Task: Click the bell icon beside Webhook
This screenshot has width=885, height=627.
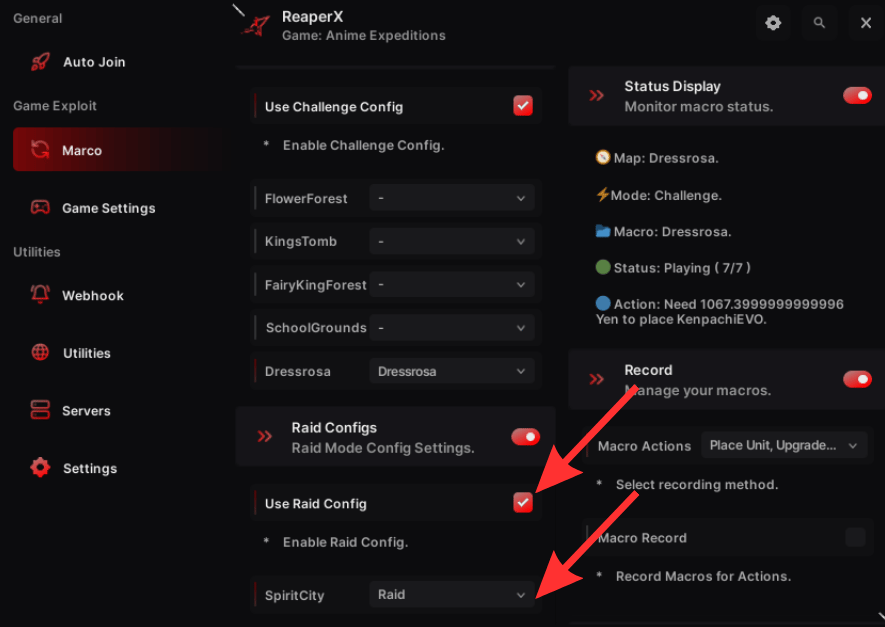Action: 40,294
